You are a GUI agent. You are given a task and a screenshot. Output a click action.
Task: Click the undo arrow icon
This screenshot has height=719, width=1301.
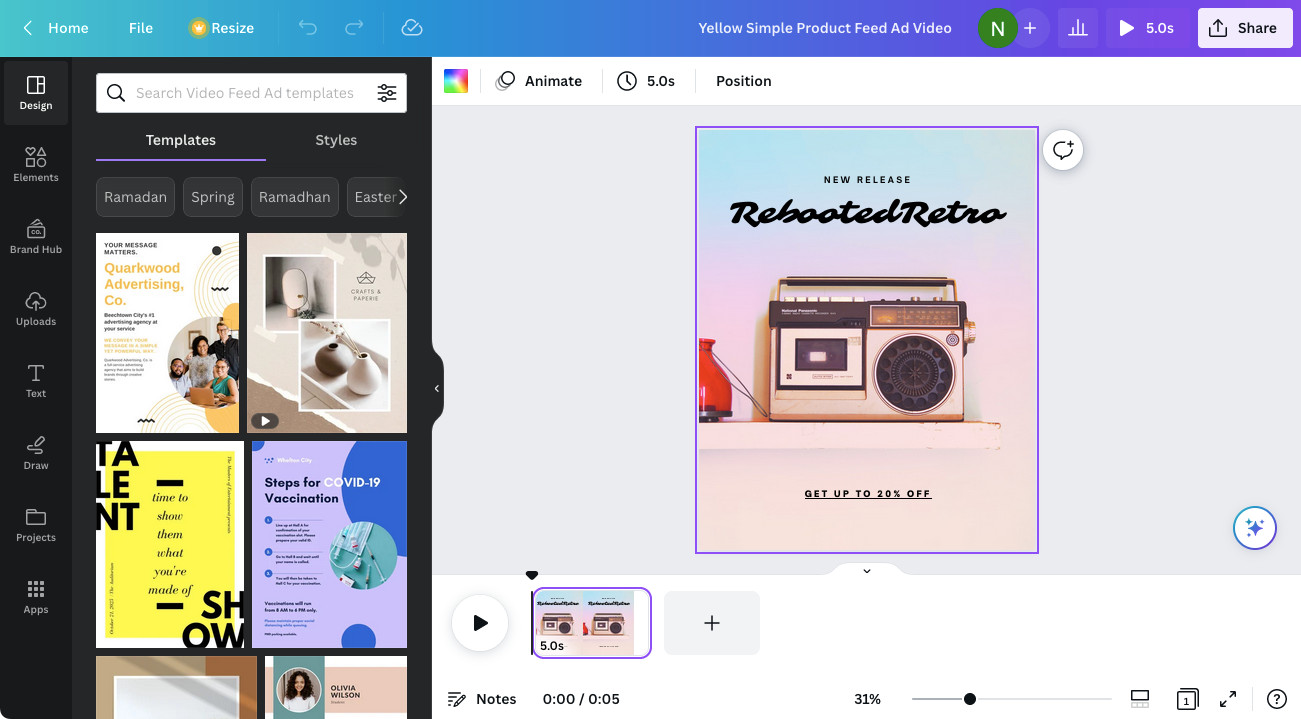click(x=308, y=28)
